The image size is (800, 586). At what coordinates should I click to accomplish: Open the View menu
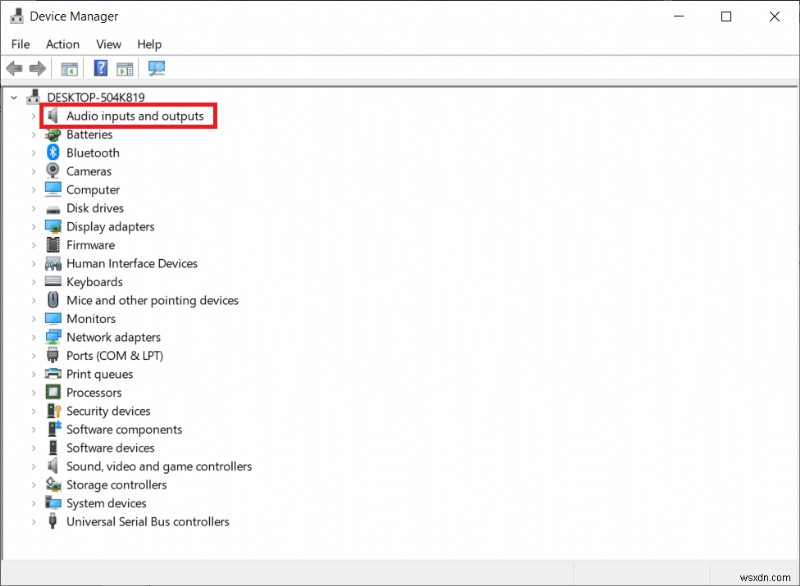click(x=108, y=44)
